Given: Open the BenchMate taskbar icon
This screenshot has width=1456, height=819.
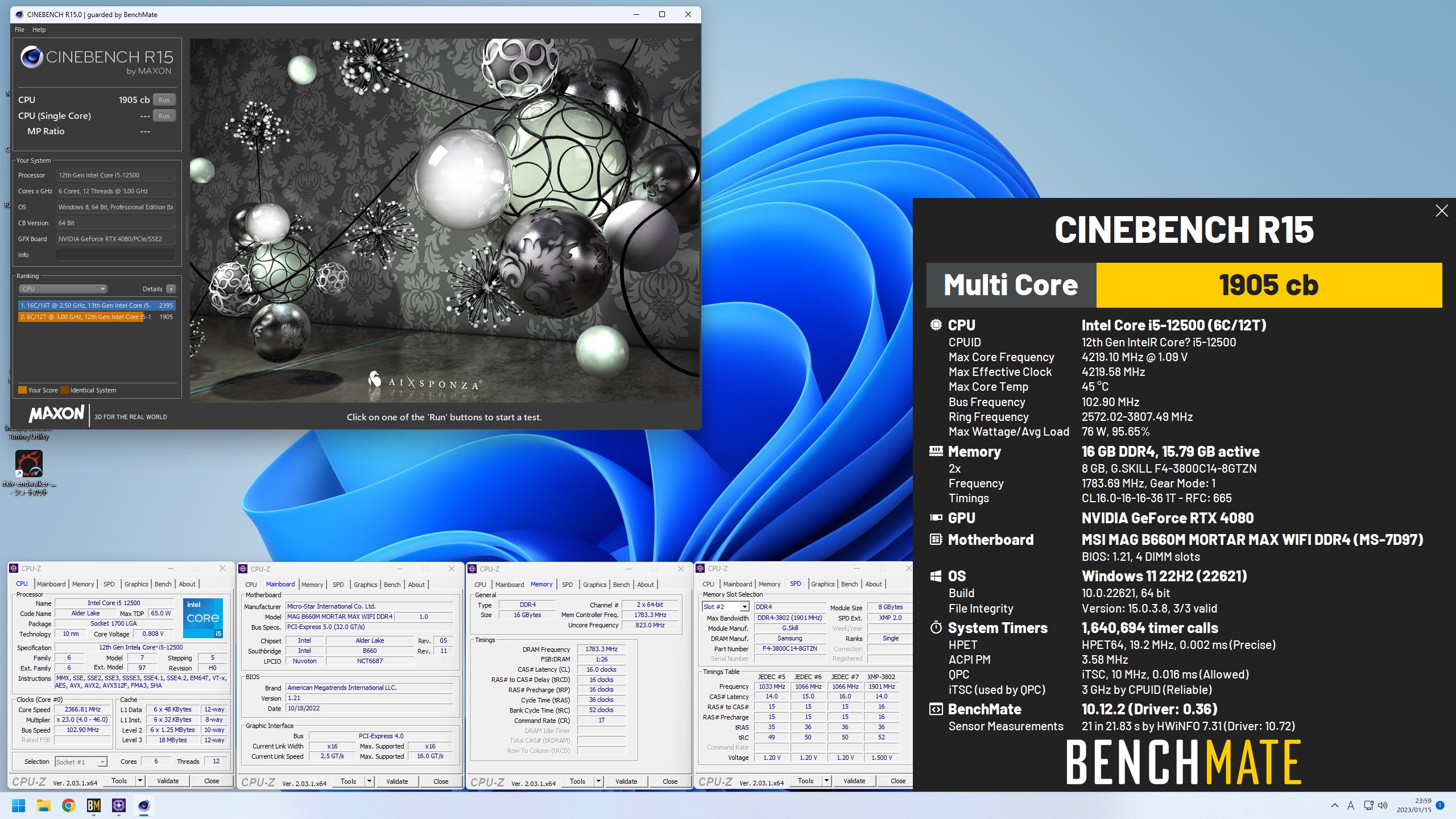Looking at the screenshot, I should pyautogui.click(x=94, y=805).
